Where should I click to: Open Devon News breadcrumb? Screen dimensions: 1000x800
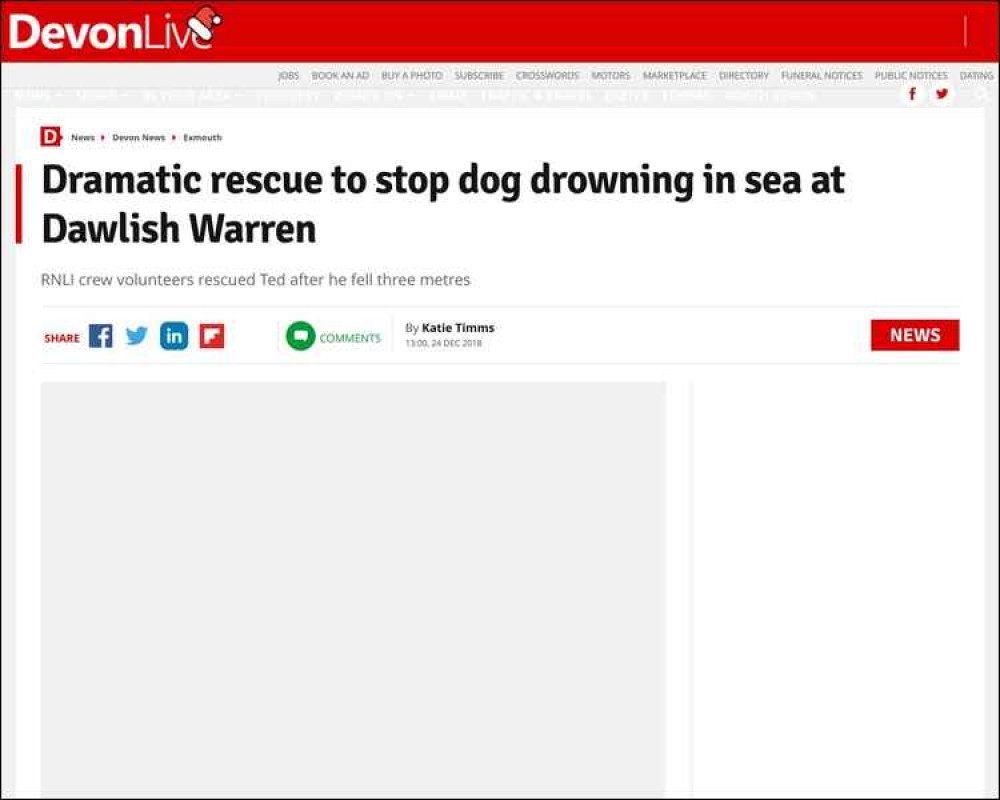(x=138, y=137)
